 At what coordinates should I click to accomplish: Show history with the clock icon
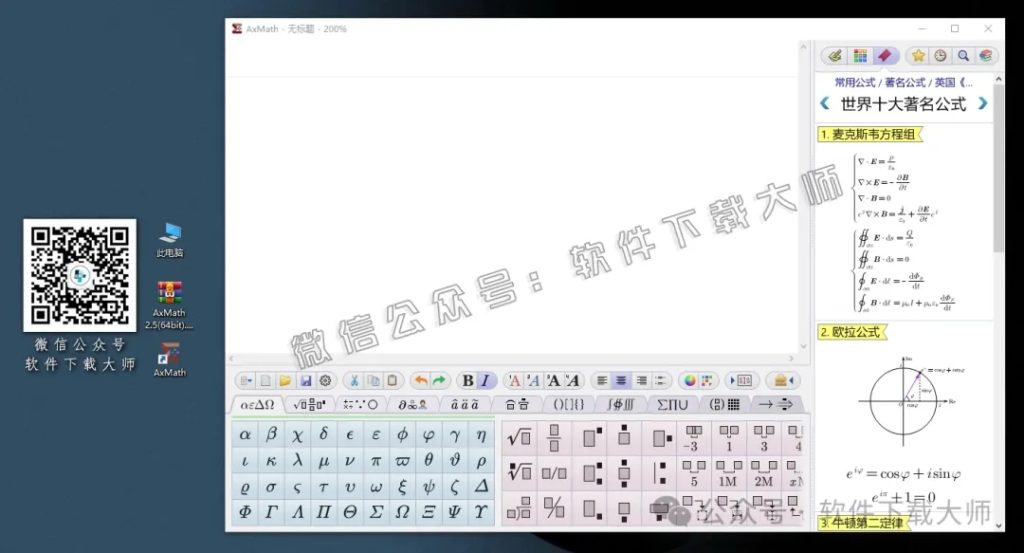[x=940, y=56]
